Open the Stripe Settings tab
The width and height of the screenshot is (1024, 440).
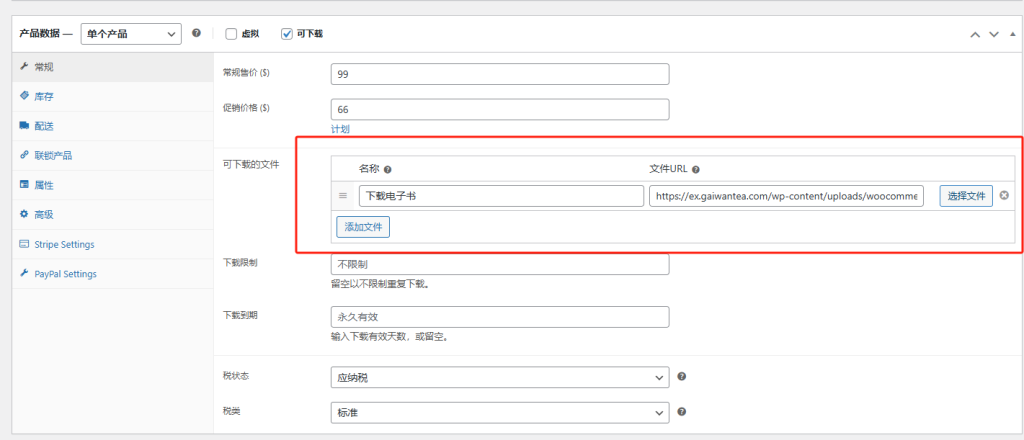pyautogui.click(x=64, y=244)
